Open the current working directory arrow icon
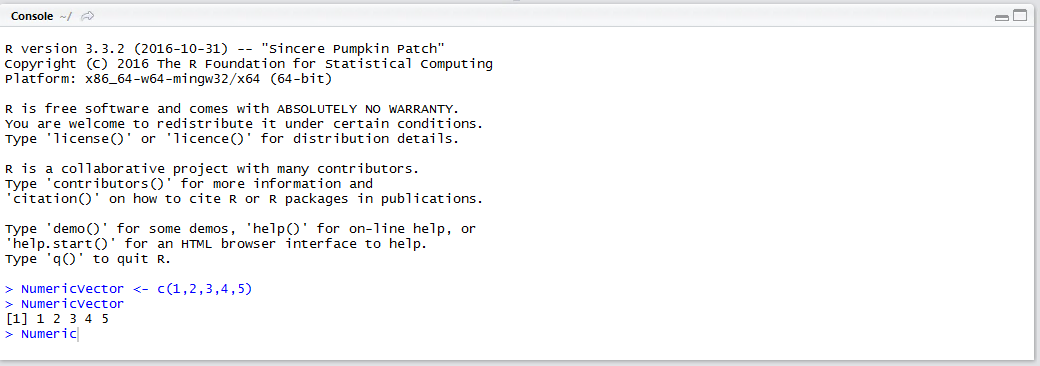Screen dimensions: 1040x366 point(88,16)
